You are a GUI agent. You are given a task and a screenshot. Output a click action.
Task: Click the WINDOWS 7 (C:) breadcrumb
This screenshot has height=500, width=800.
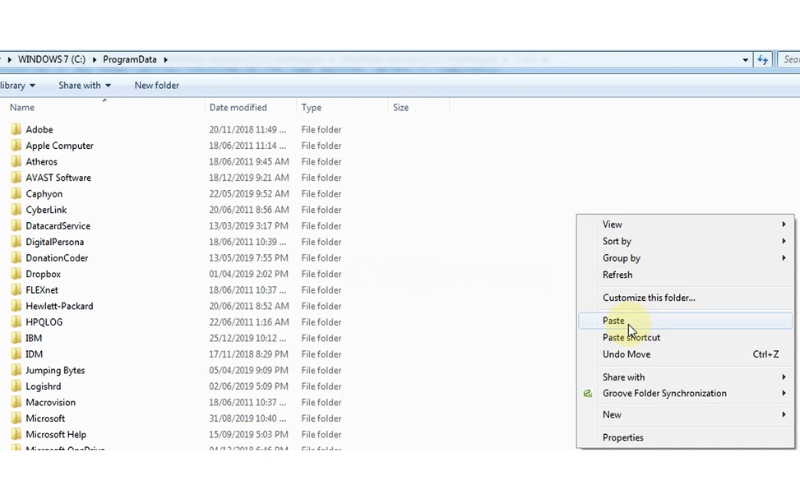coord(52,60)
